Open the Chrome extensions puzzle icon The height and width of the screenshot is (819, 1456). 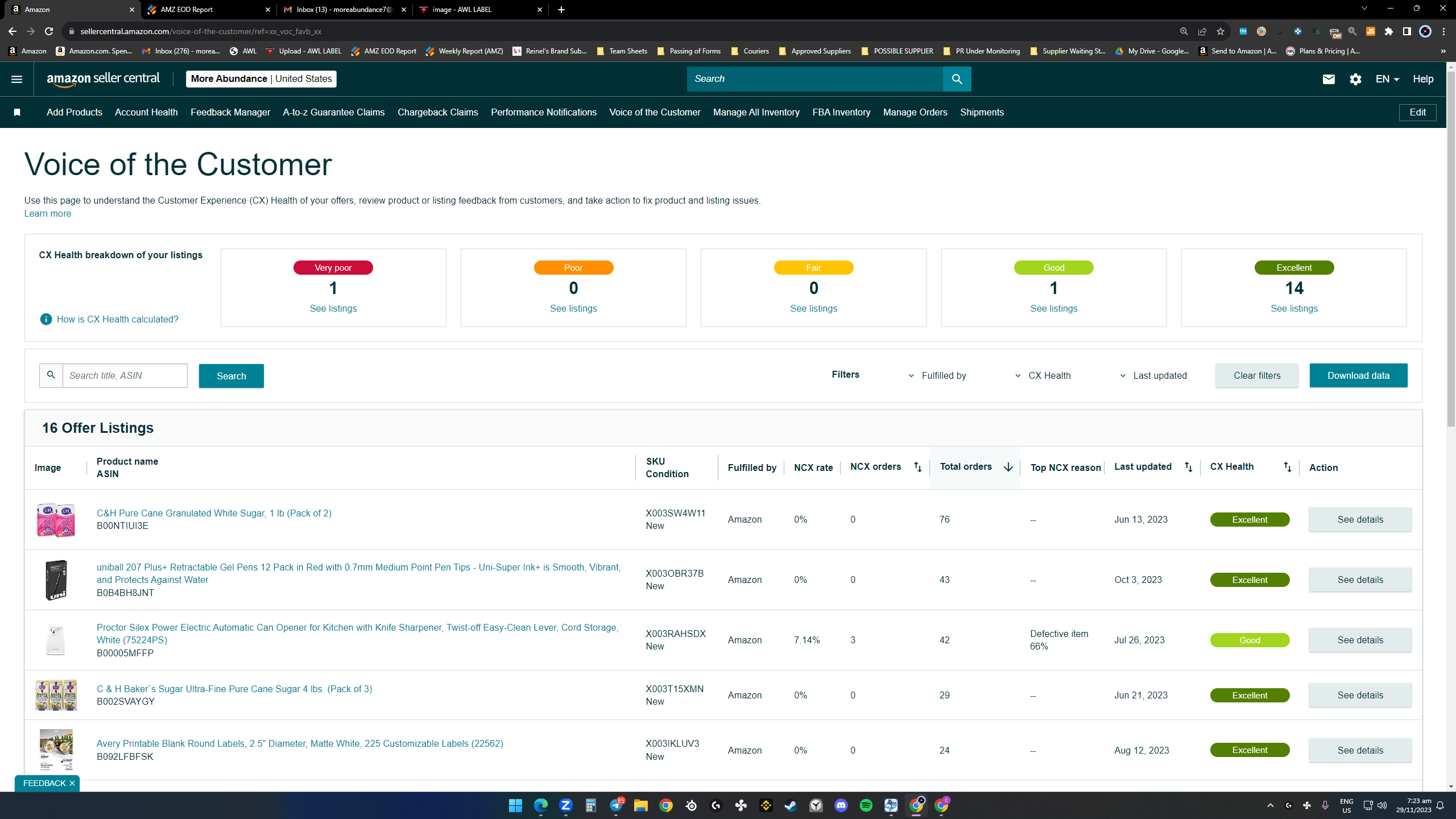(1388, 31)
